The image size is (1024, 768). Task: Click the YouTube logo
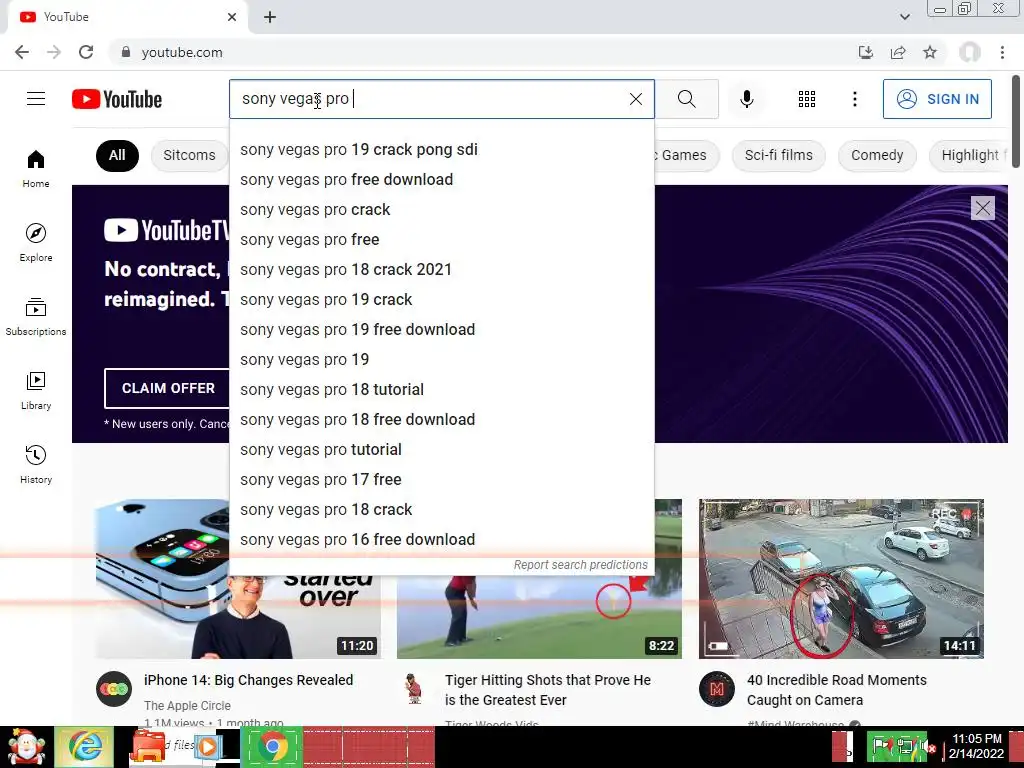(x=117, y=99)
